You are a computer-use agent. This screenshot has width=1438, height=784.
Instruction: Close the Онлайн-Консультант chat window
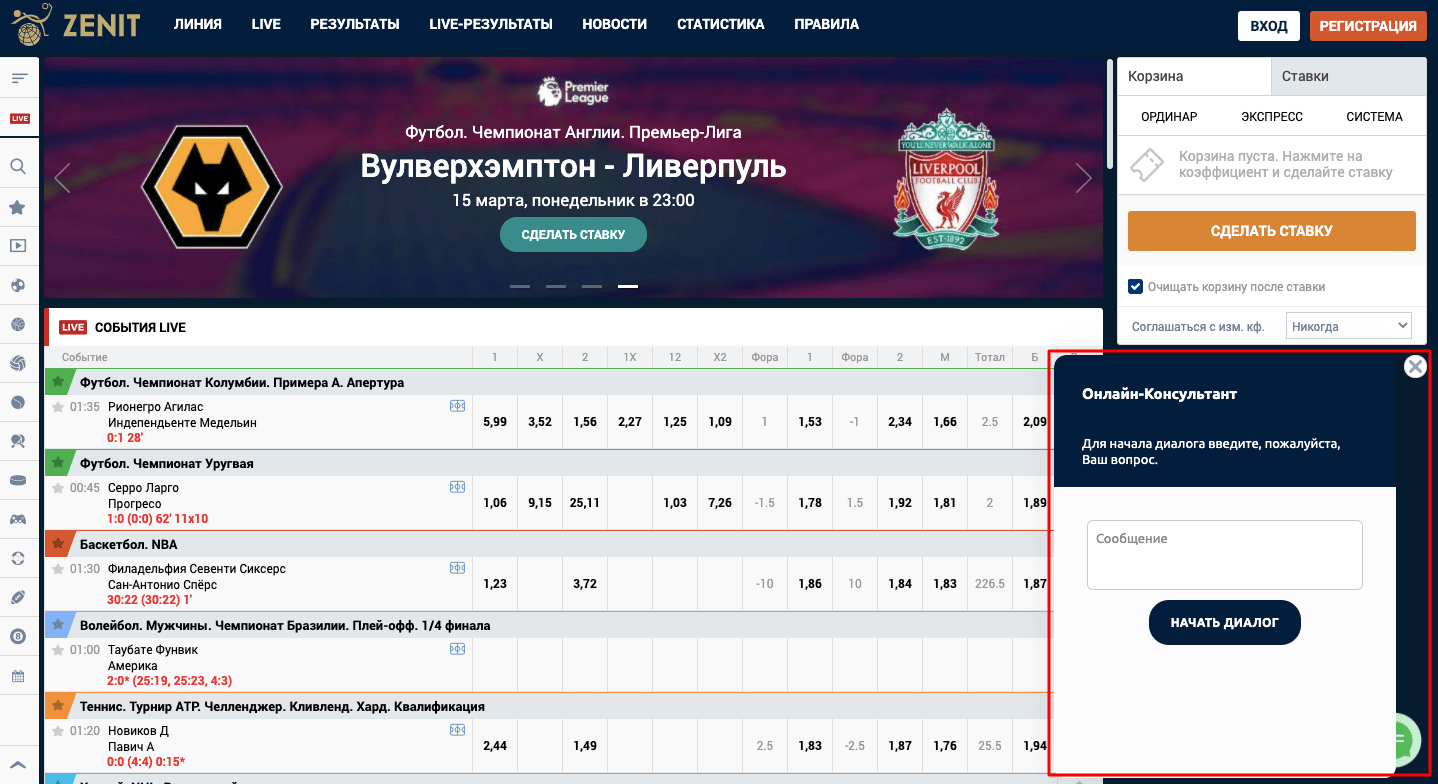click(x=1415, y=366)
